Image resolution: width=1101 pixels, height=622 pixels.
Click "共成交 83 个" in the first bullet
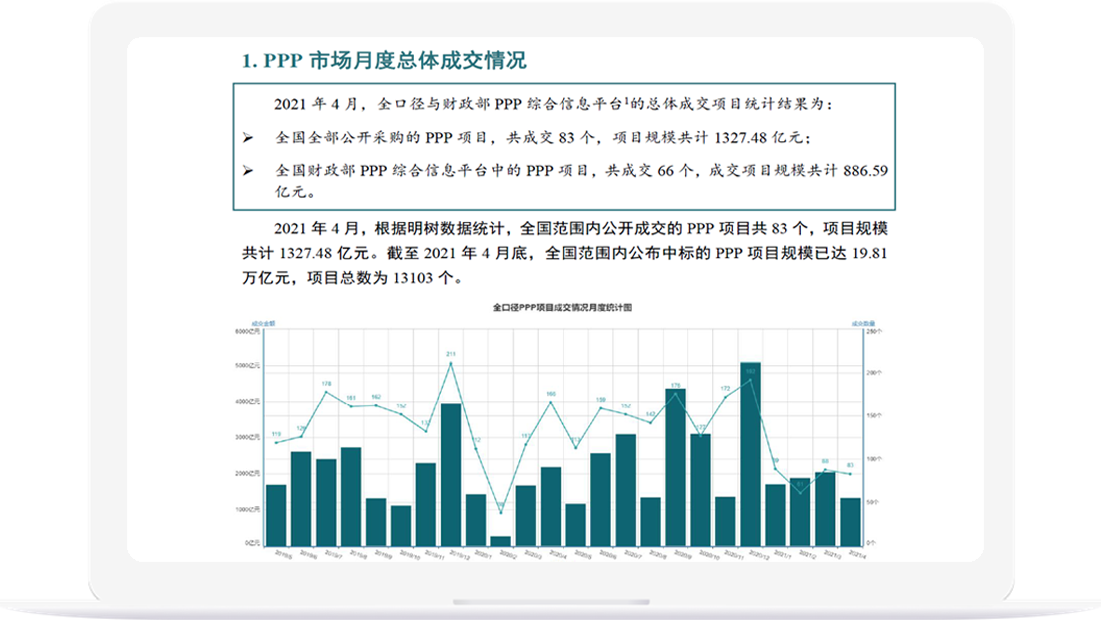pos(551,137)
